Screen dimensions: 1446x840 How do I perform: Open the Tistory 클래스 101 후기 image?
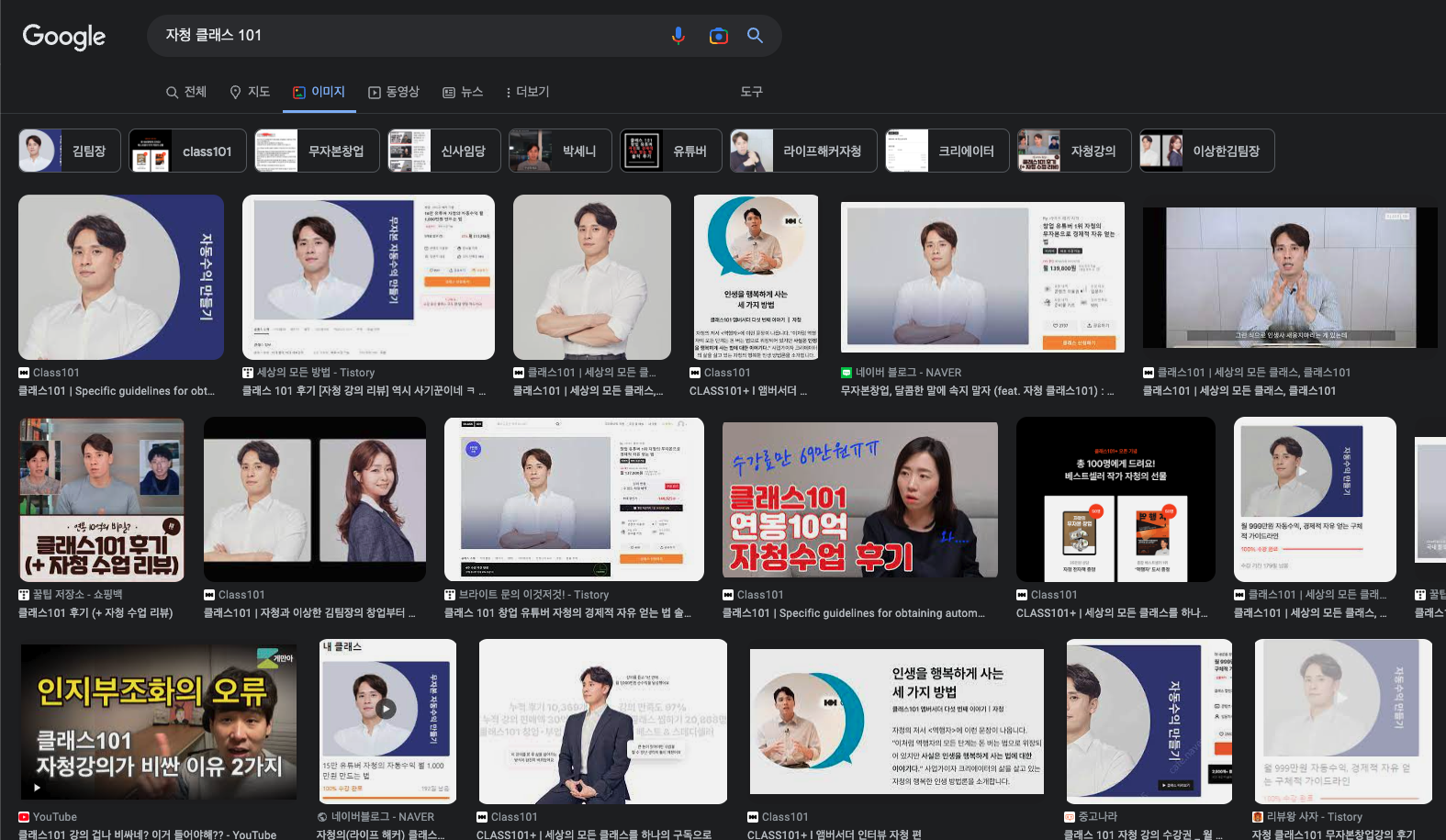coord(368,276)
